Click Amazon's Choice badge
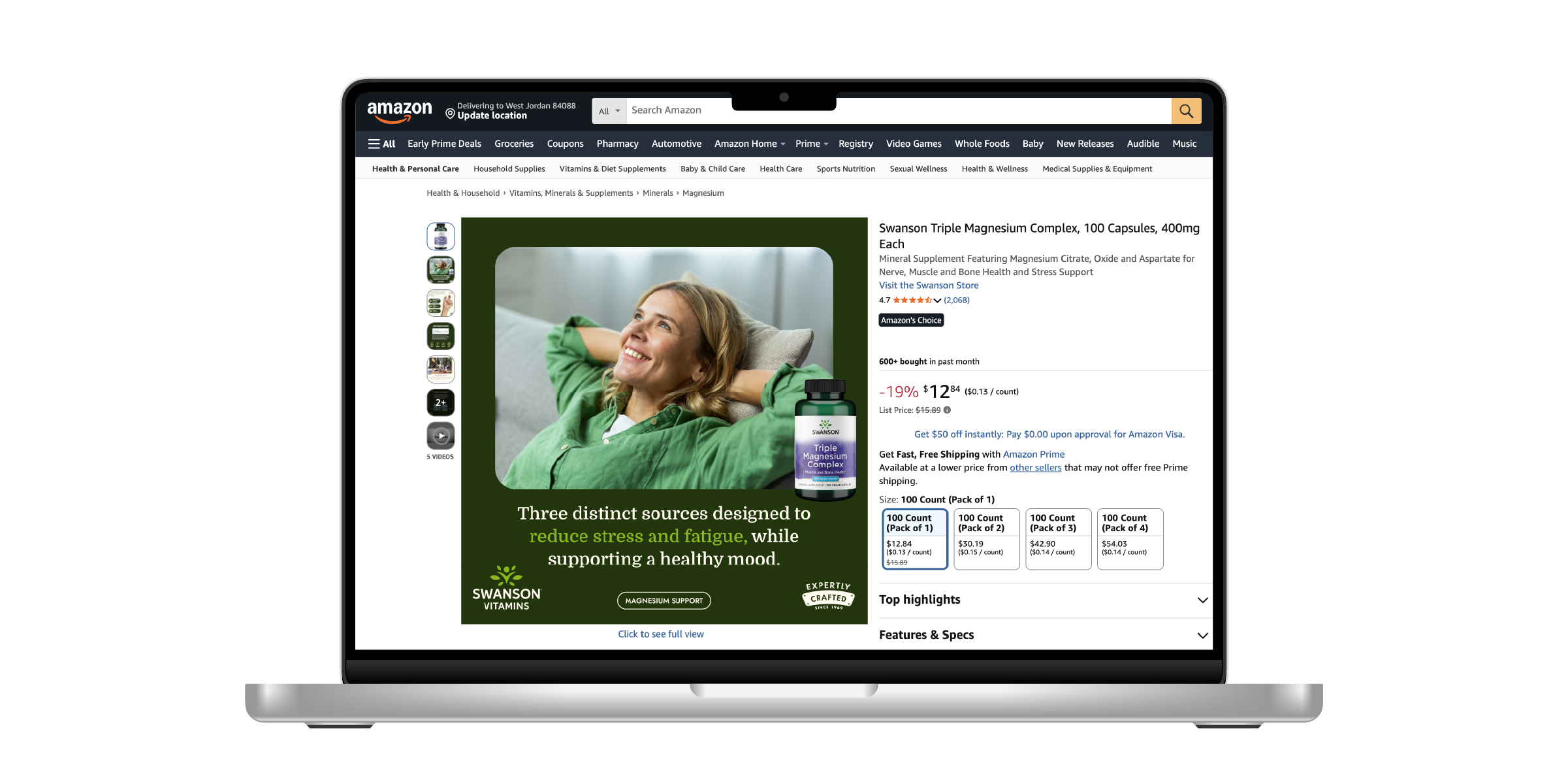Viewport: 1568px width, 784px height. tap(911, 320)
